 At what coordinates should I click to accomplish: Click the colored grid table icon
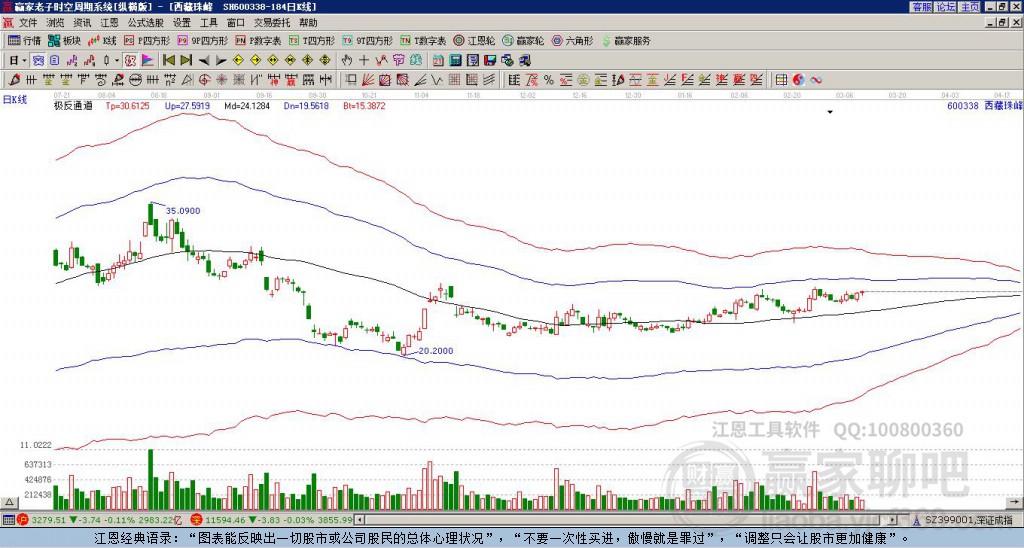pyautogui.click(x=781, y=80)
